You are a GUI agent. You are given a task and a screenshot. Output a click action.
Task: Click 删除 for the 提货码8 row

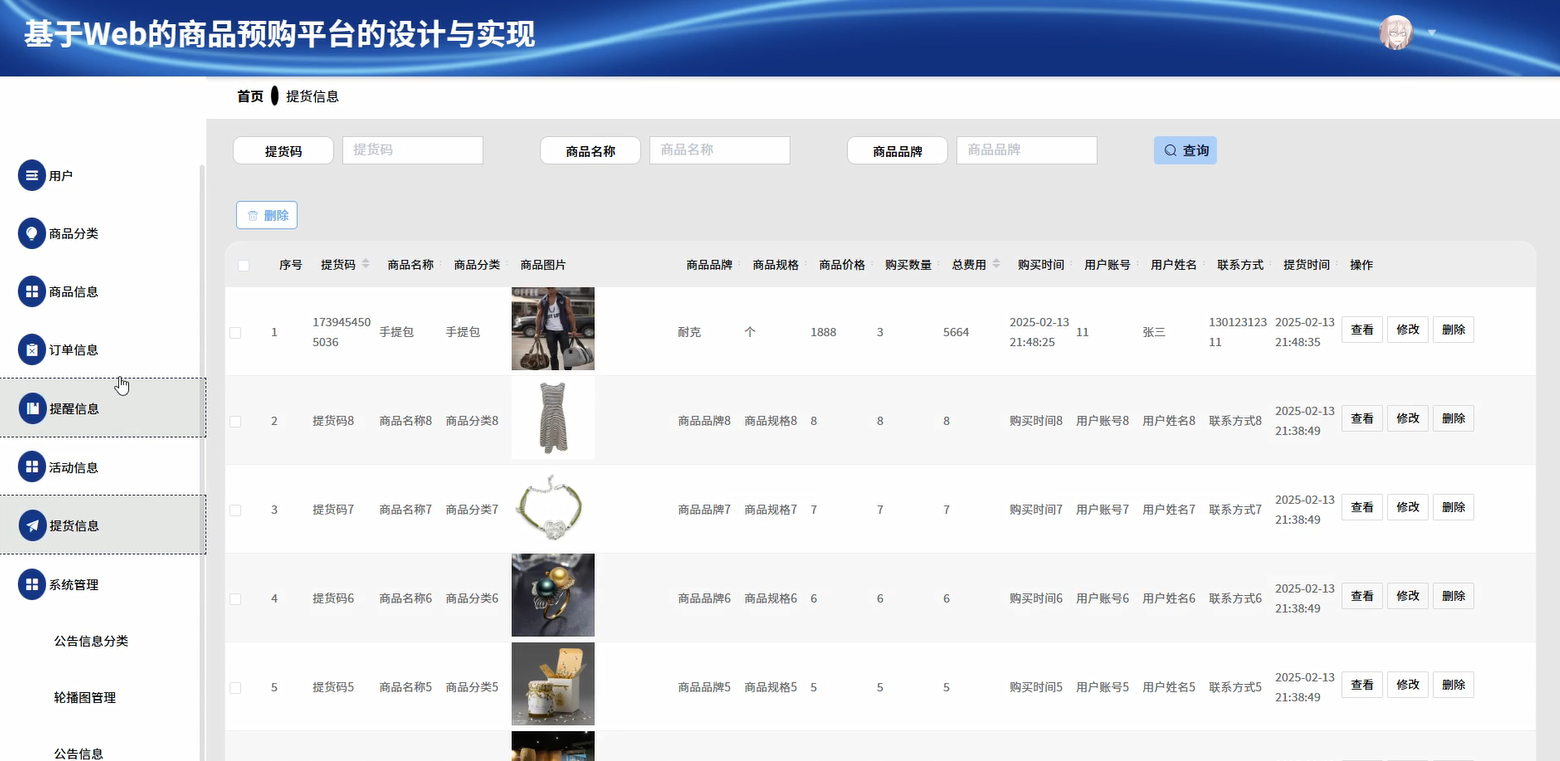tap(1453, 418)
